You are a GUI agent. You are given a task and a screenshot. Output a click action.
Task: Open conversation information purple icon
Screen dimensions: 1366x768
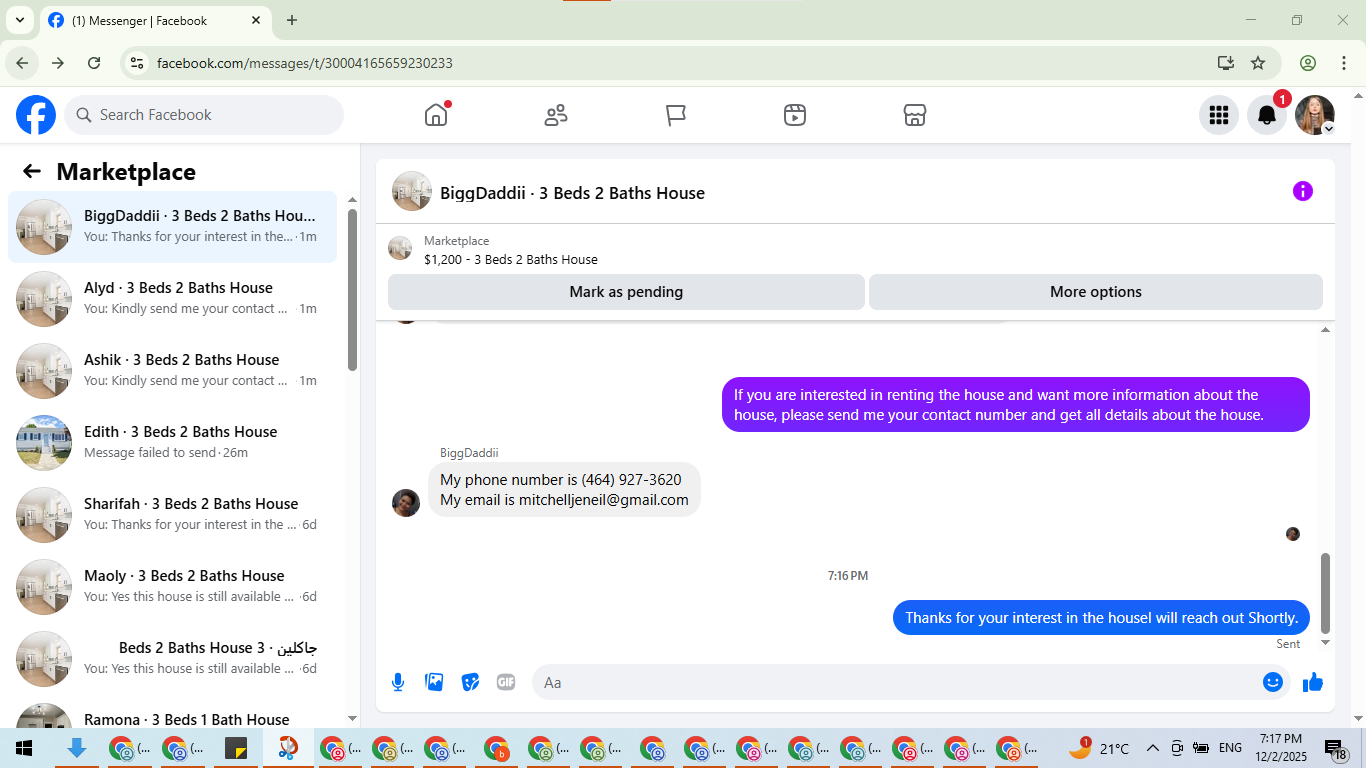tap(1302, 191)
